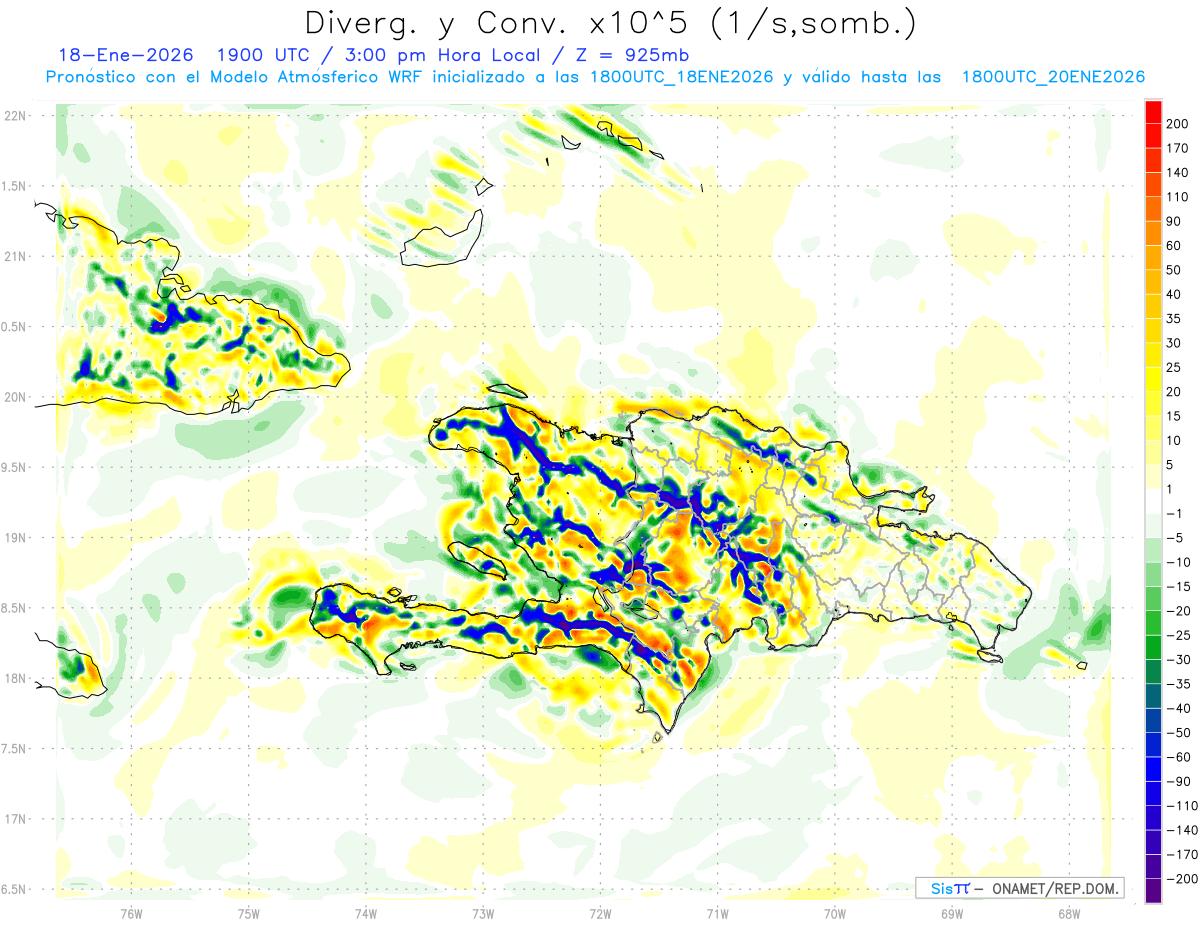Click the colorbar value '-90'
This screenshot has width=1200, height=927.
(x=1178, y=781)
